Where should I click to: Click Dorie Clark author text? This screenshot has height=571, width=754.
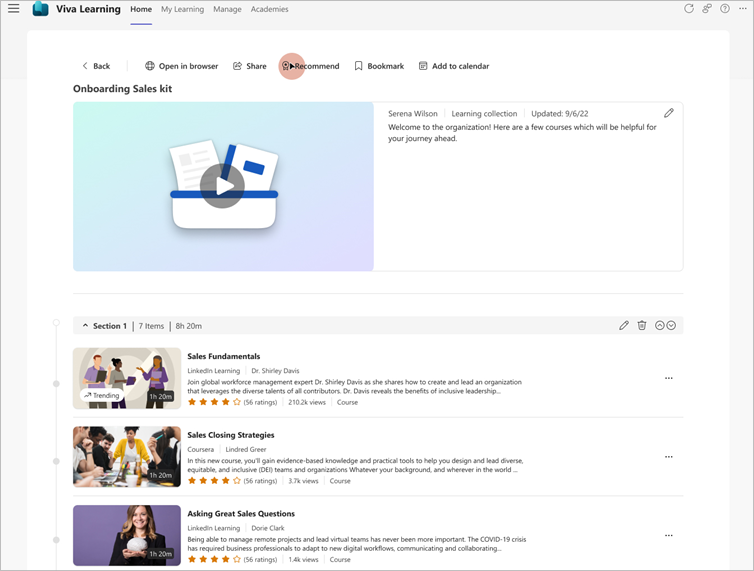click(268, 528)
